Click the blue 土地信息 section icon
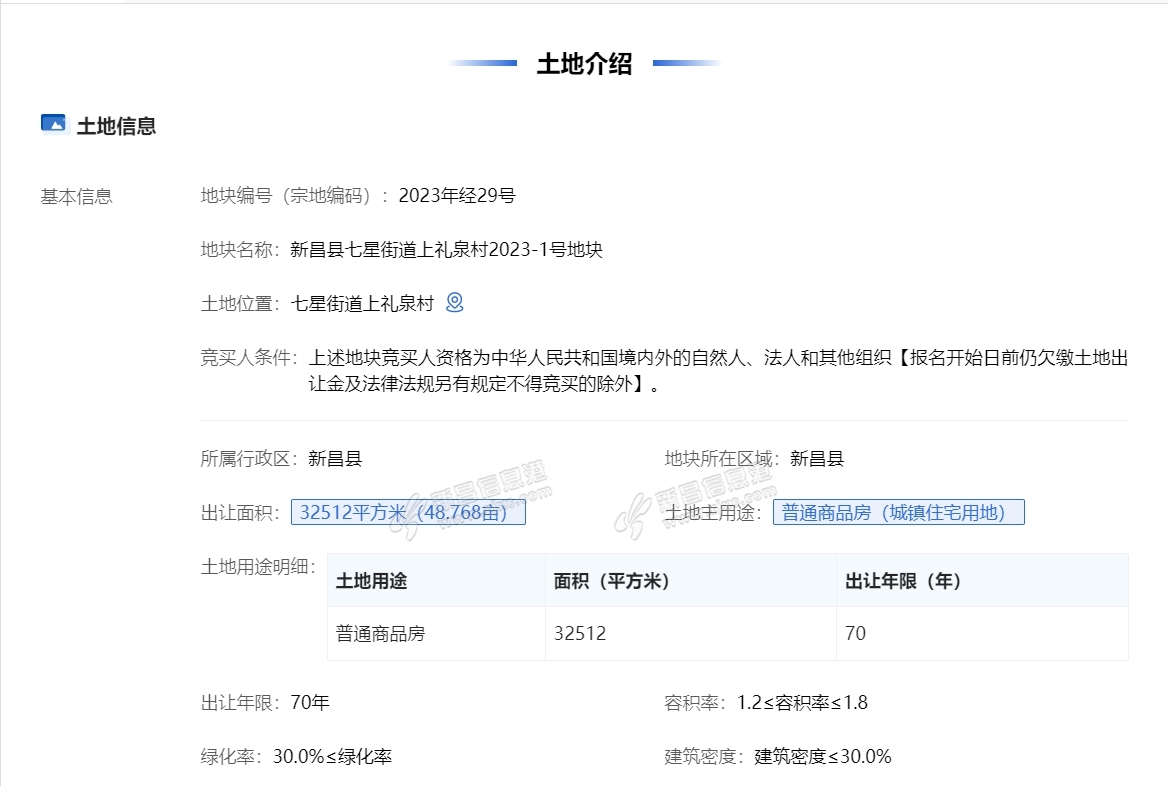The image size is (1168, 786). pyautogui.click(x=53, y=123)
